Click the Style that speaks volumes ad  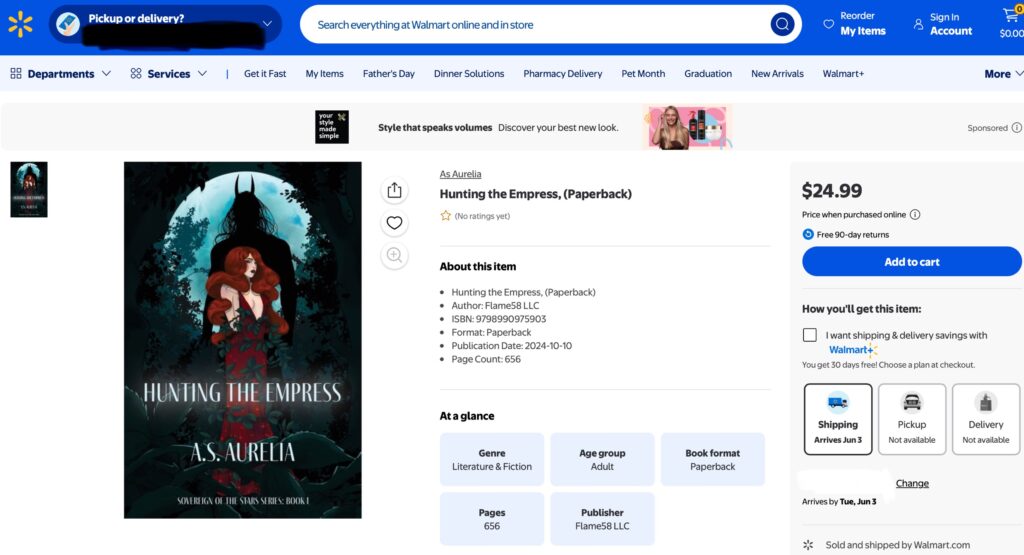[x=498, y=127]
